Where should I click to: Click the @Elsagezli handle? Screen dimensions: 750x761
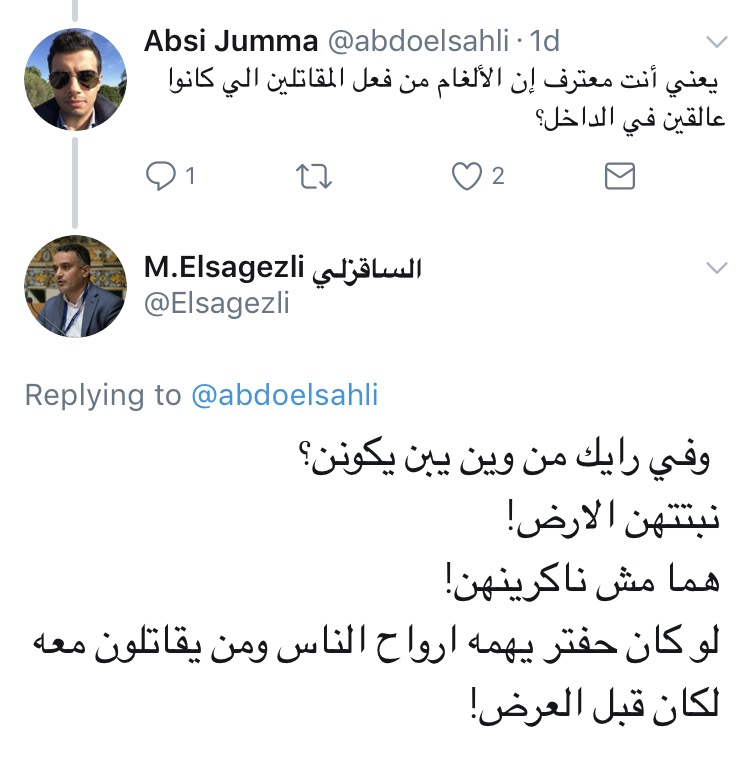click(216, 302)
